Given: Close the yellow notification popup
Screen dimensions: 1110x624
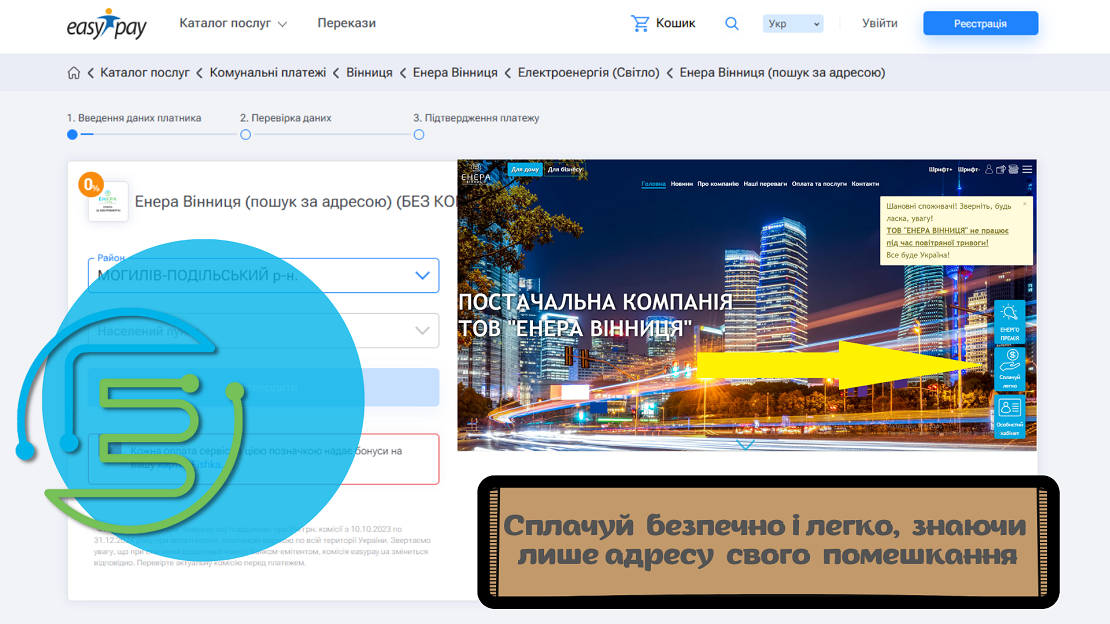Looking at the screenshot, I should coord(1024,204).
